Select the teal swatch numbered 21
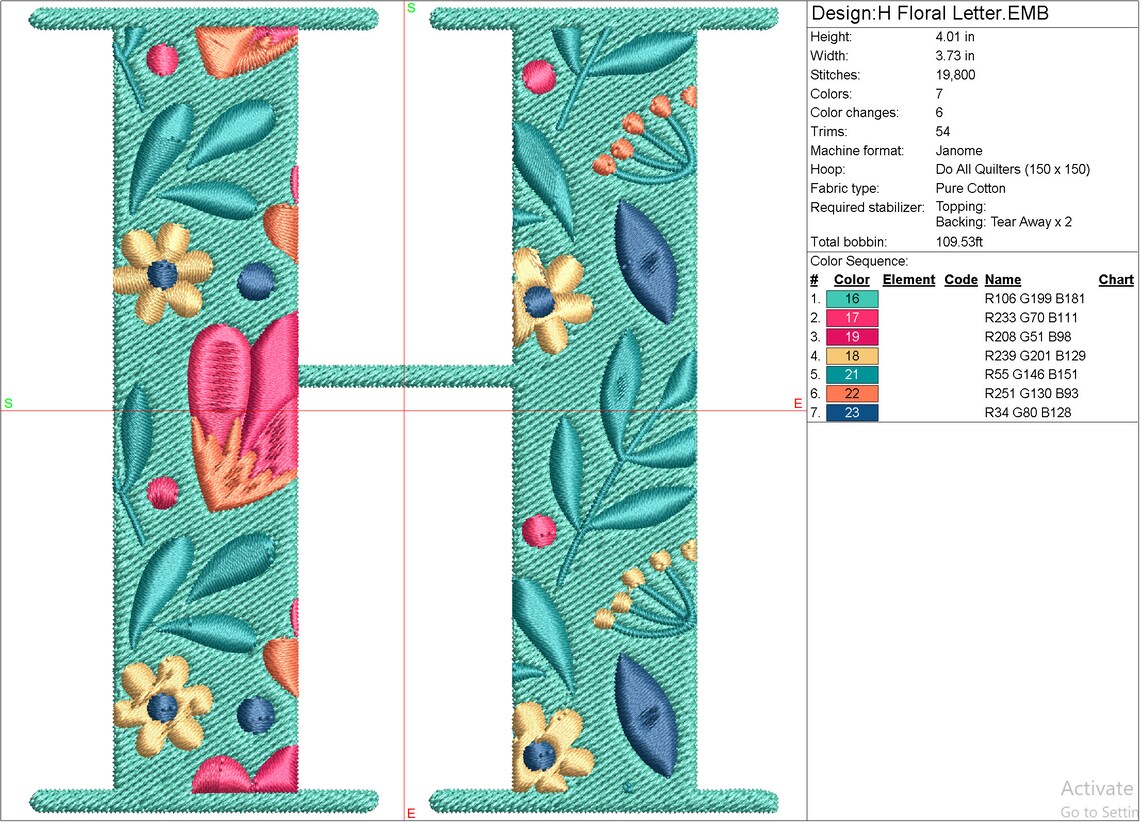 851,375
